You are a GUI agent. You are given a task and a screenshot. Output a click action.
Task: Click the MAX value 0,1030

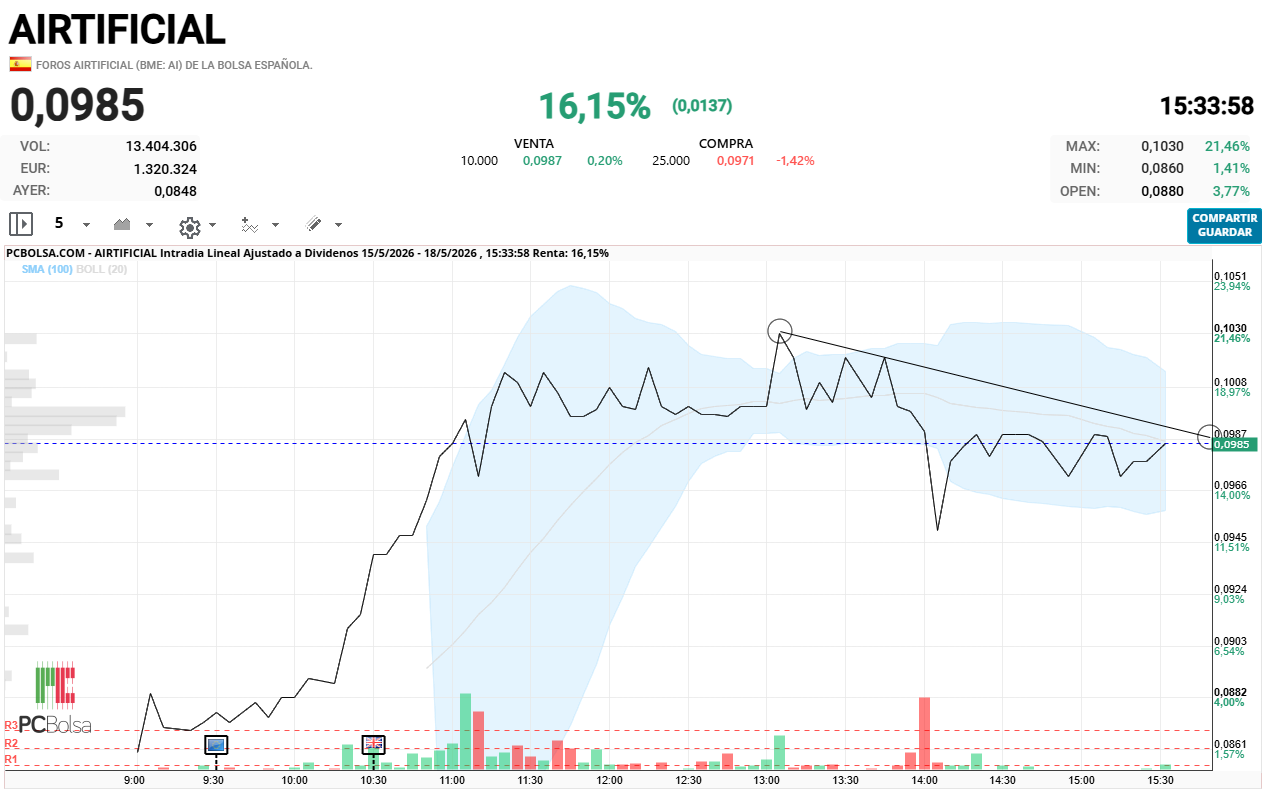[x=1162, y=146]
